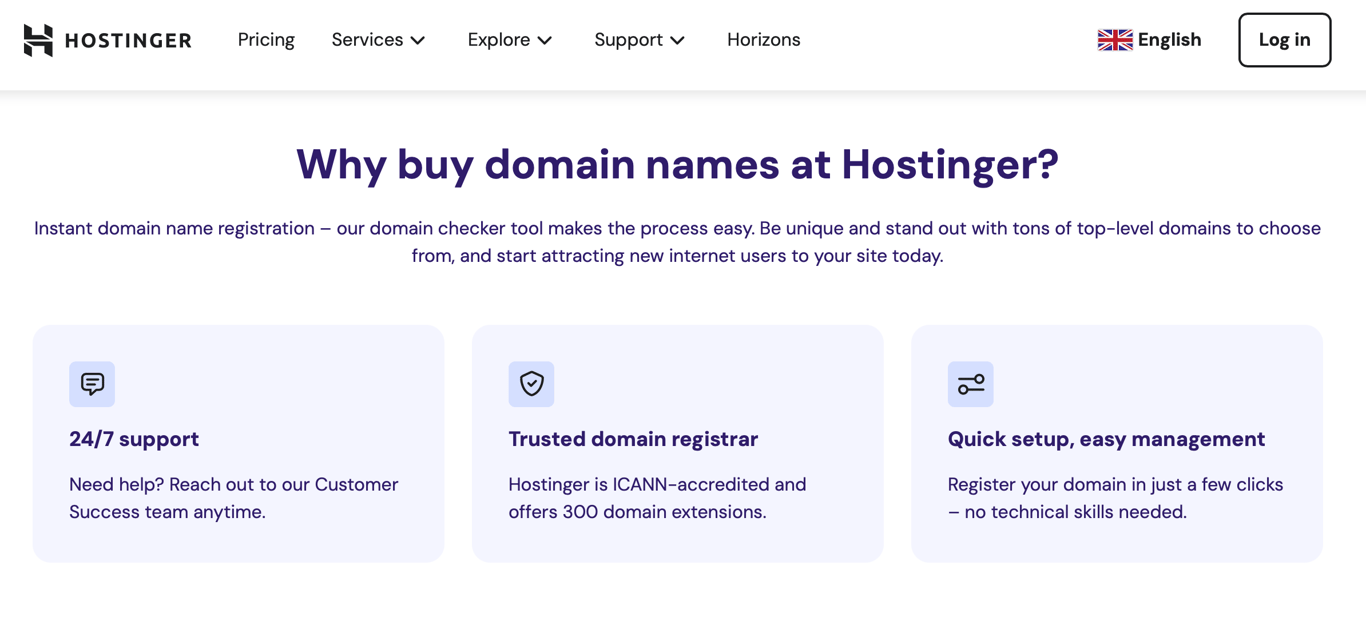
Task: Open the Services dropdown
Action: 367,40
